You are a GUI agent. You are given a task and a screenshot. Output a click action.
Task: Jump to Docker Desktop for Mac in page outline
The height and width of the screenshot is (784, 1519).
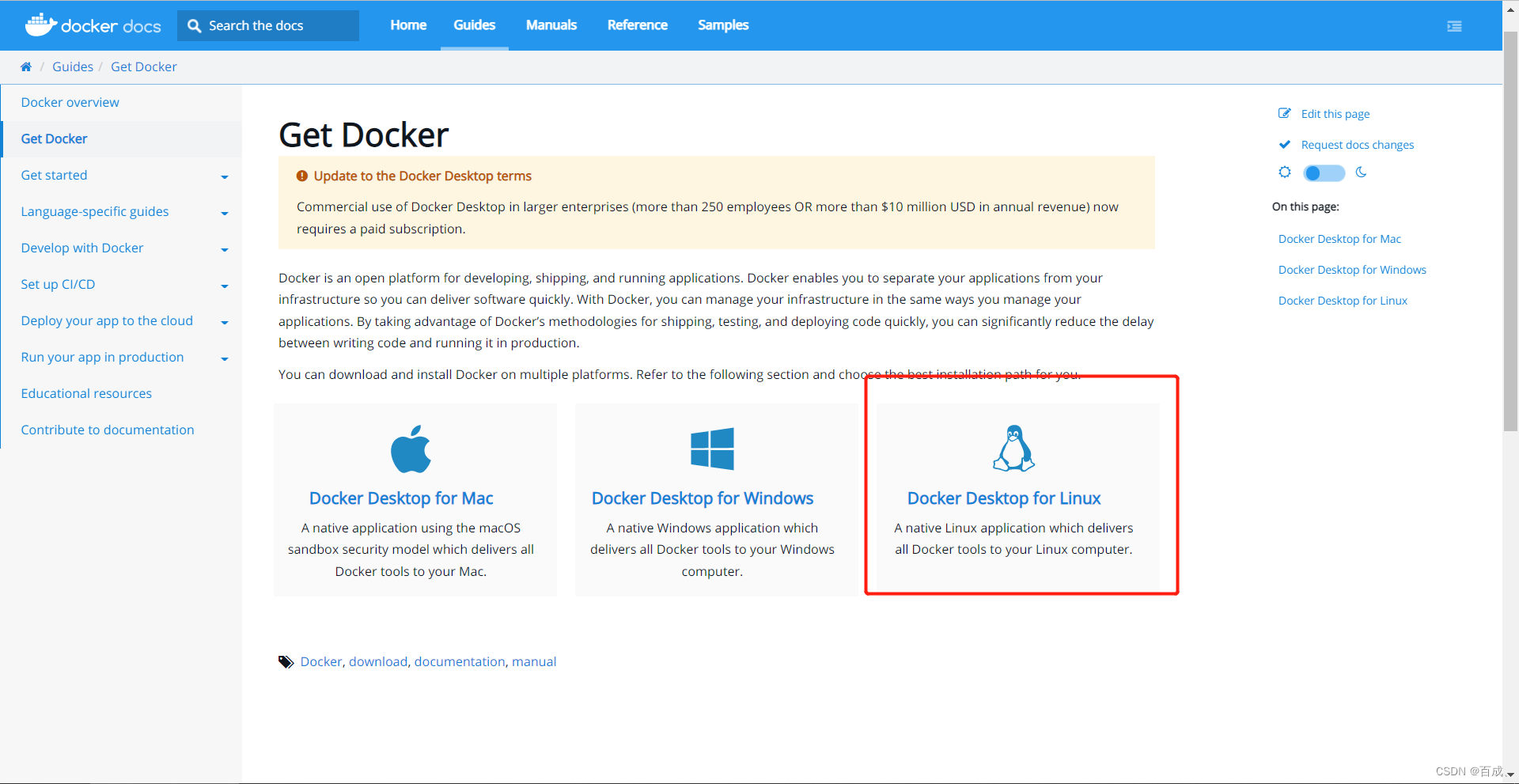point(1339,239)
